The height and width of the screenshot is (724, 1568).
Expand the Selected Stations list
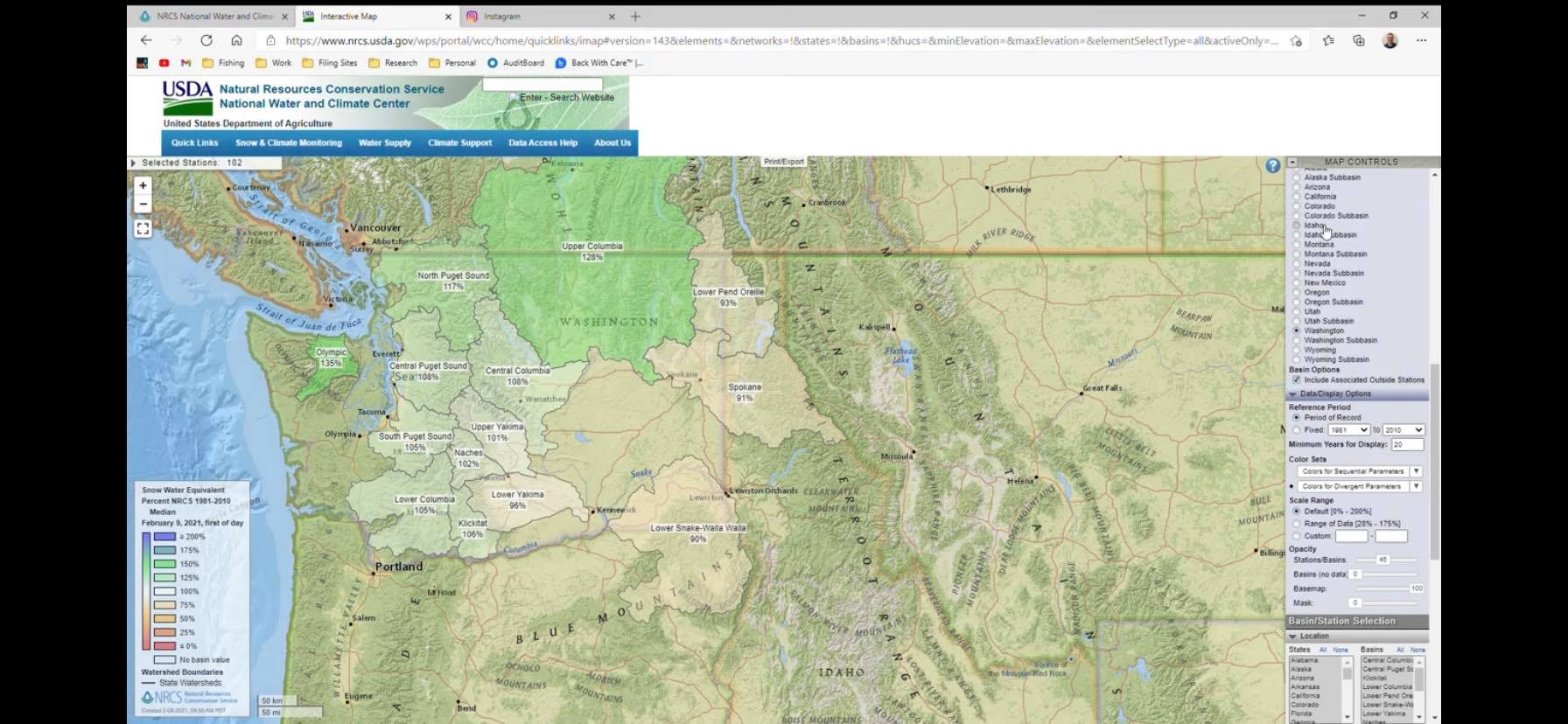[133, 163]
